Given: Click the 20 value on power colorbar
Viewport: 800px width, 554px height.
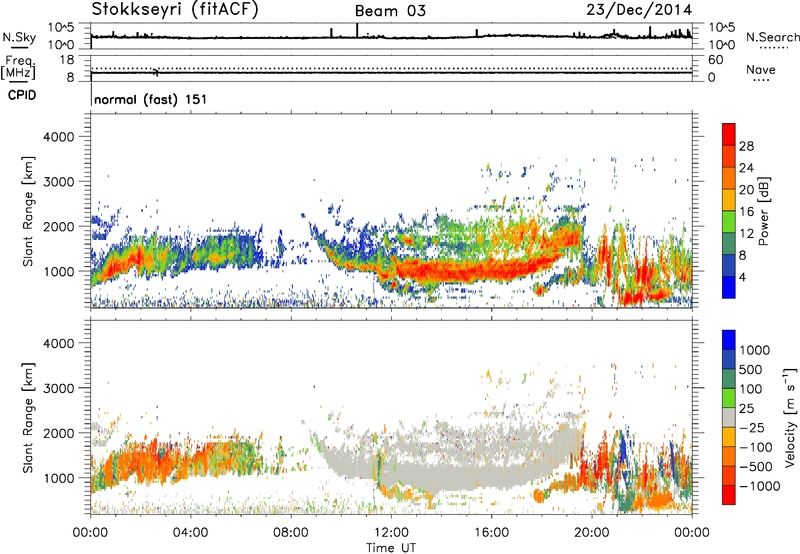Looking at the screenshot, I should (746, 190).
